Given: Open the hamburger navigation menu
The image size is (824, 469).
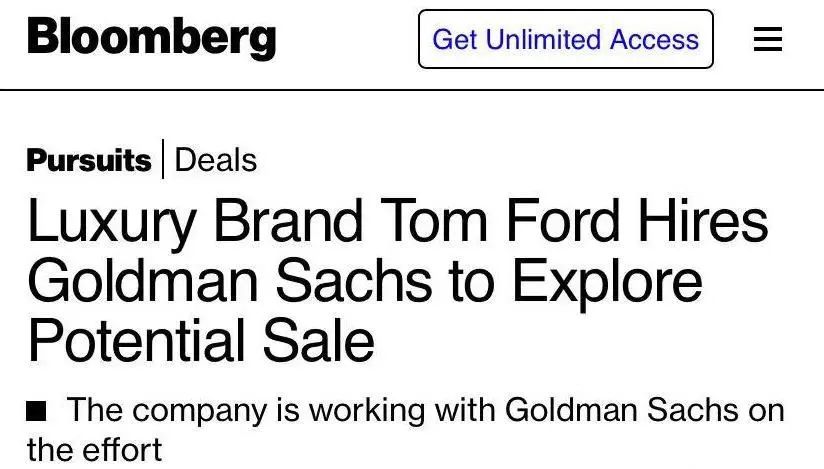Looking at the screenshot, I should 767,39.
